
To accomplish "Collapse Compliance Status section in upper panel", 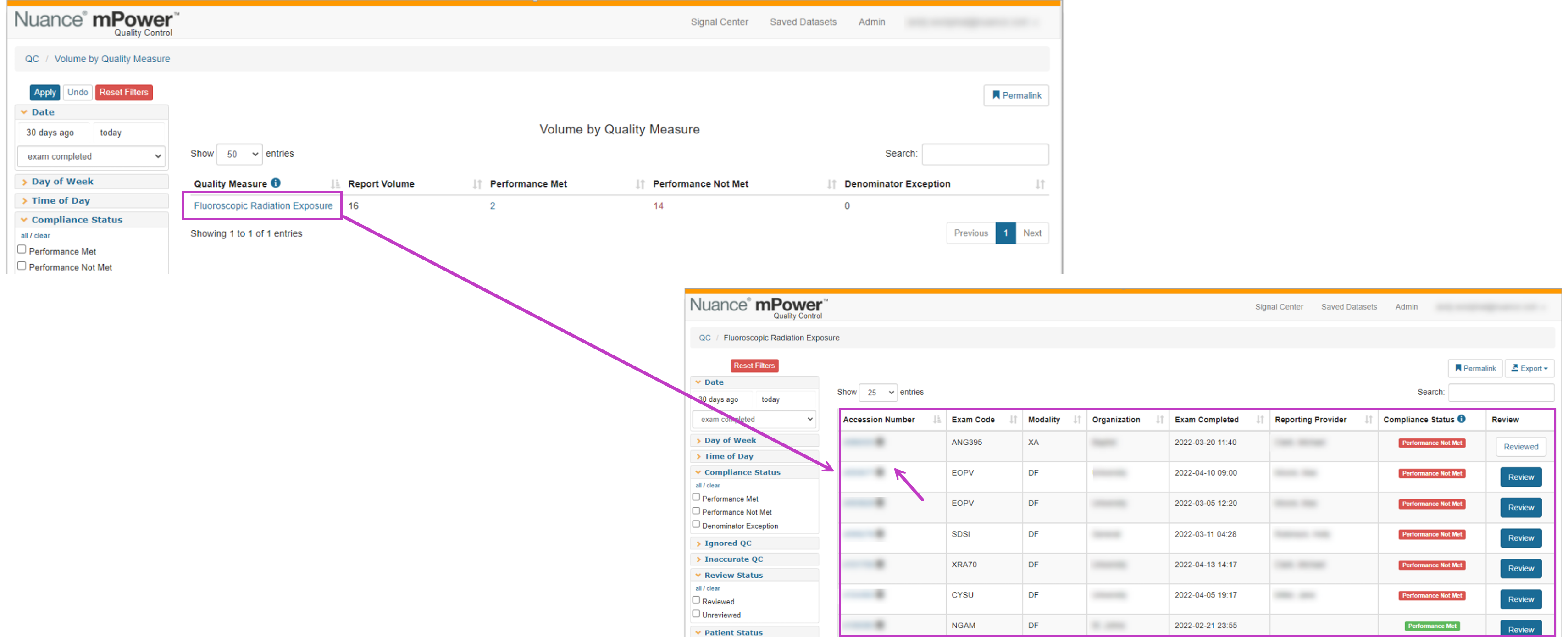I will point(91,220).
